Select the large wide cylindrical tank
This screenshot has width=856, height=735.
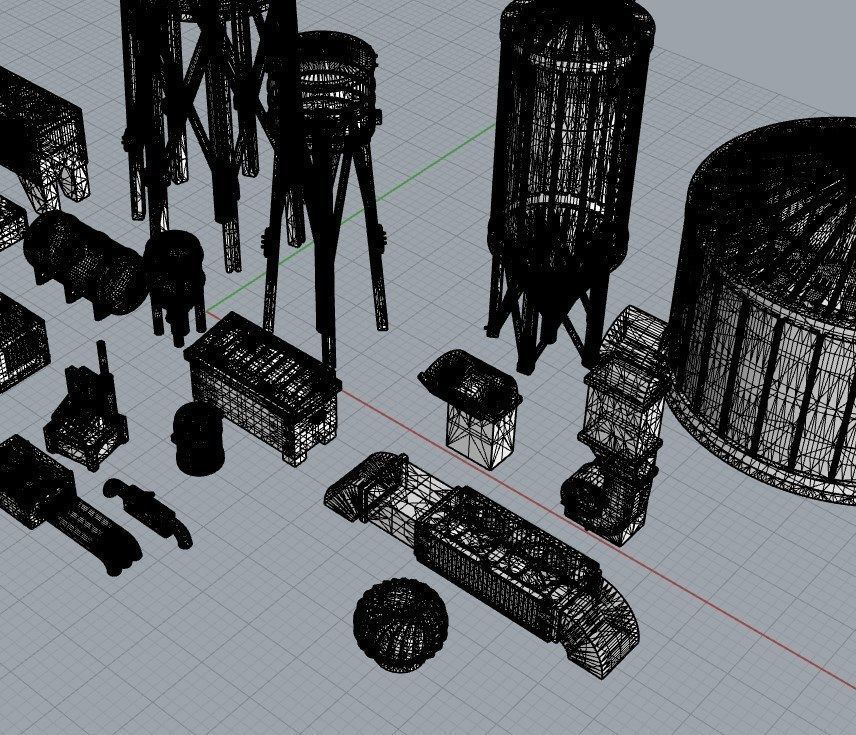coord(764,311)
